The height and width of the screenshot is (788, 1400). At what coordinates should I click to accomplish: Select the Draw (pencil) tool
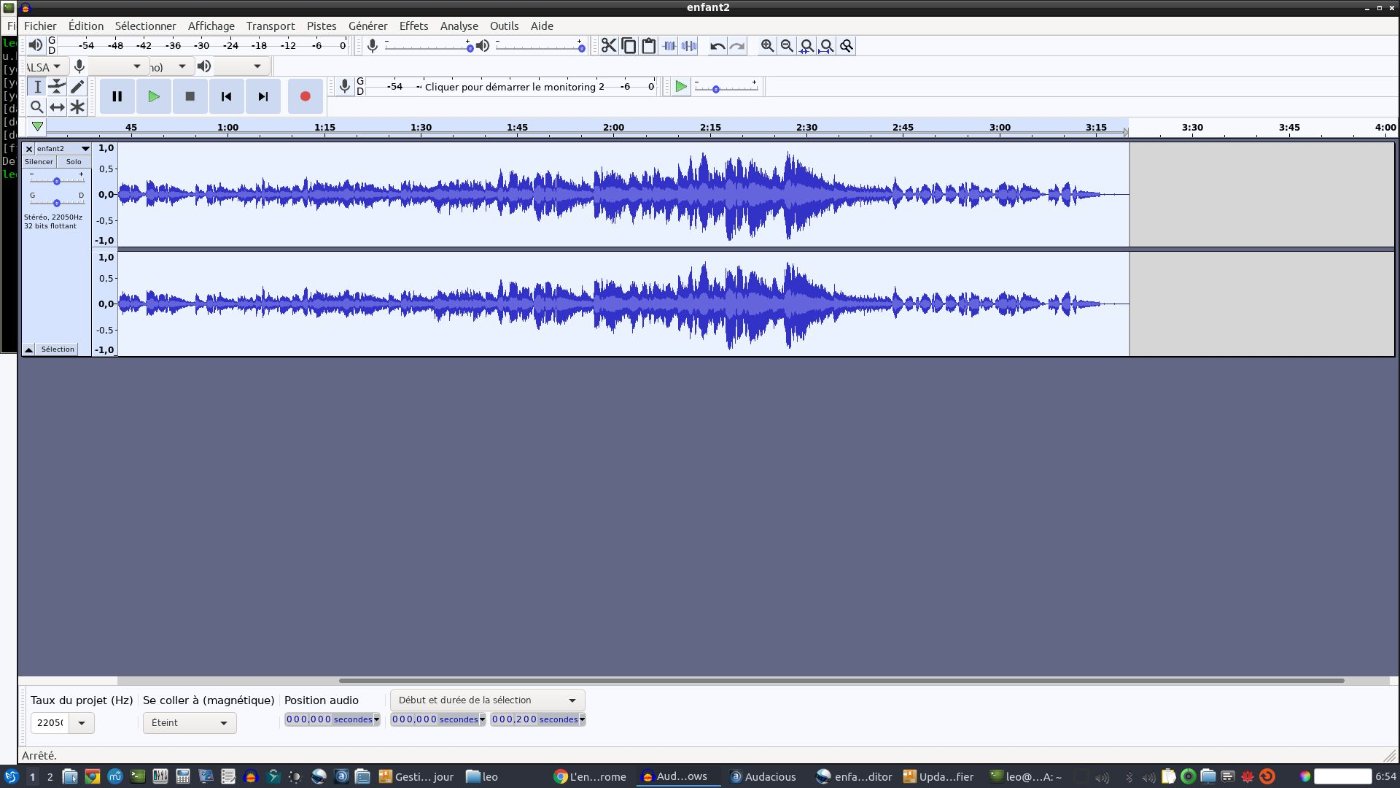(77, 87)
